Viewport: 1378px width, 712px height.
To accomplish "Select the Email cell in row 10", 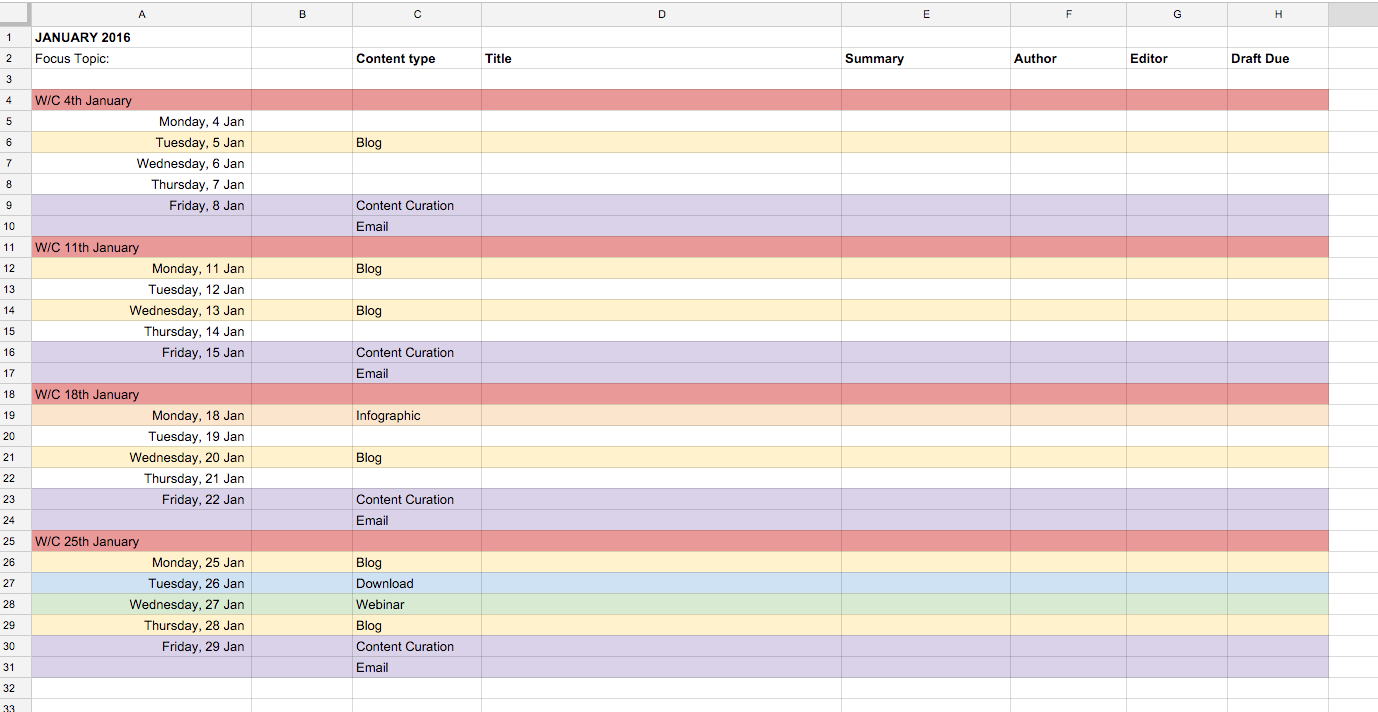I will 416,227.
